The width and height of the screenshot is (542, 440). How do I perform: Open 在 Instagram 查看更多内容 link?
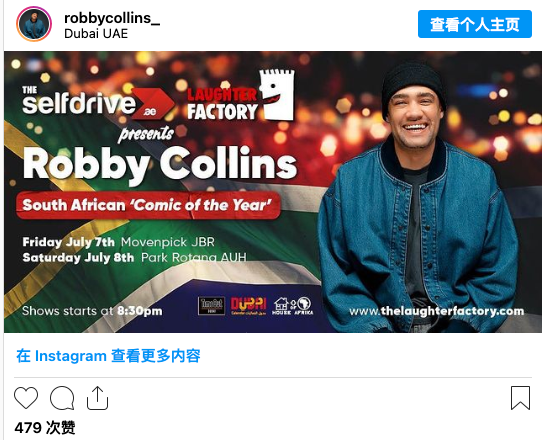108,356
